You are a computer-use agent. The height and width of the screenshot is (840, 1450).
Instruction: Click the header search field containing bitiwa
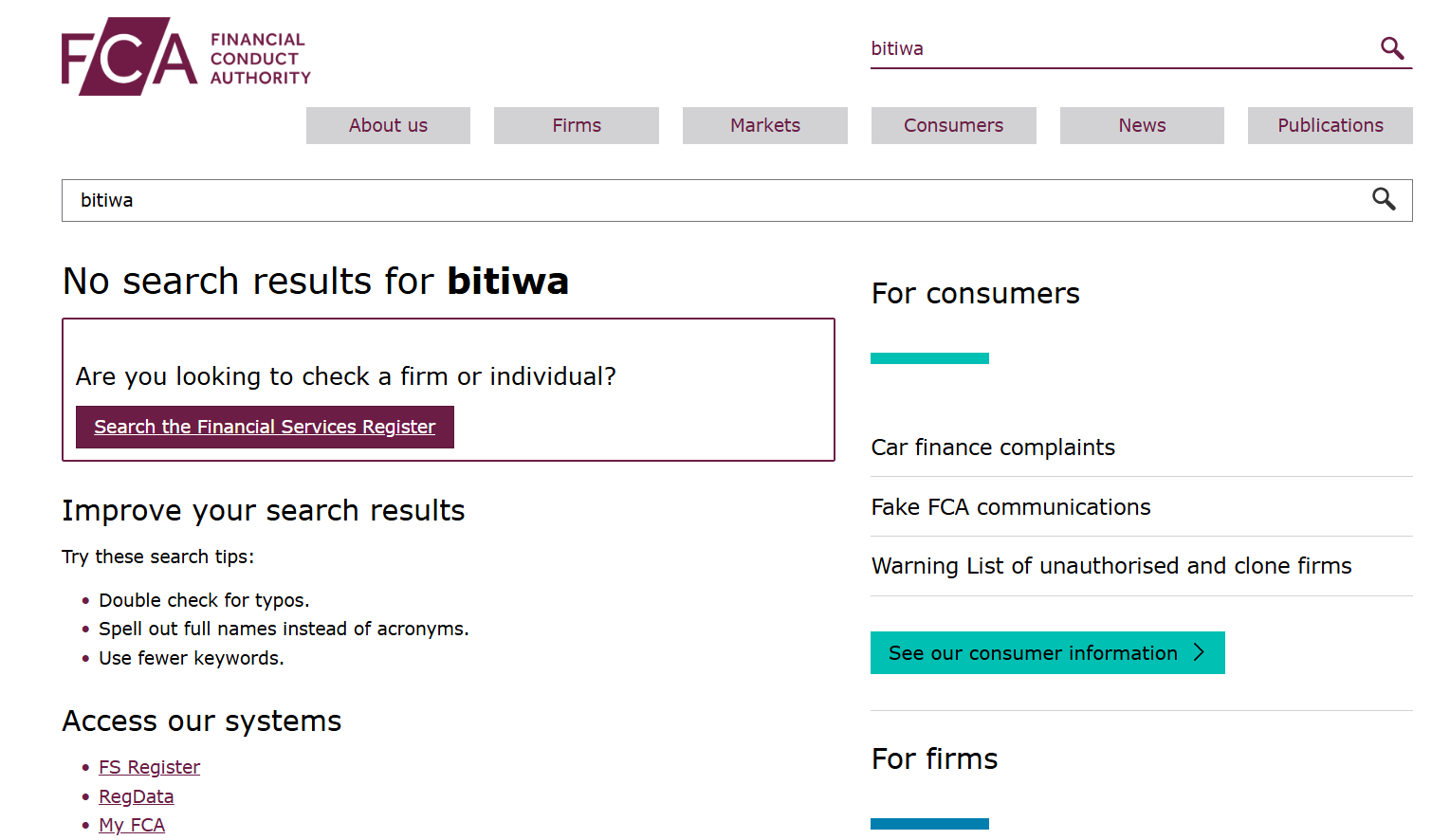tap(1119, 48)
